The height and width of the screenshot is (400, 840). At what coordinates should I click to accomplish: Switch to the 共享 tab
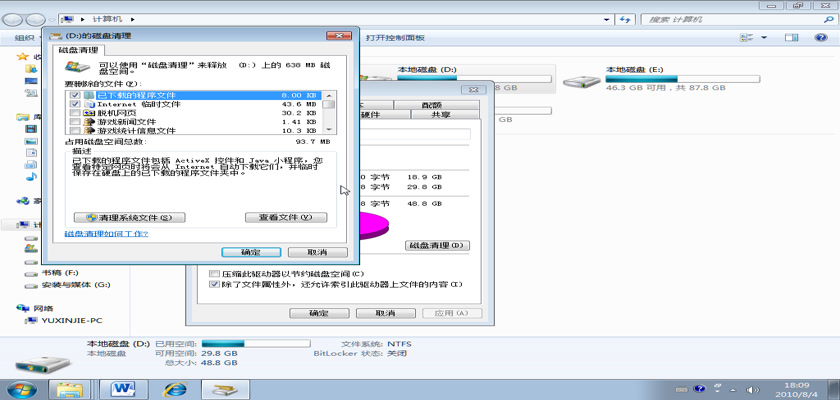click(x=439, y=115)
